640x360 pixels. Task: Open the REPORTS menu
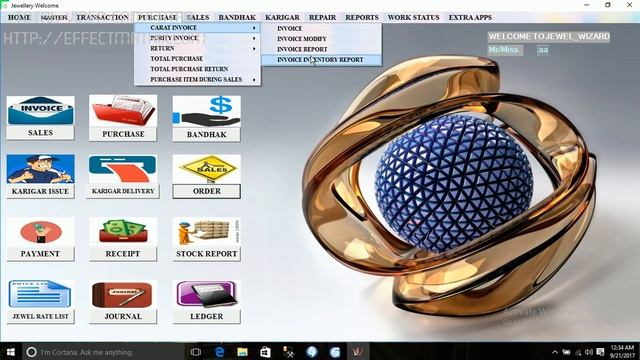pos(362,18)
